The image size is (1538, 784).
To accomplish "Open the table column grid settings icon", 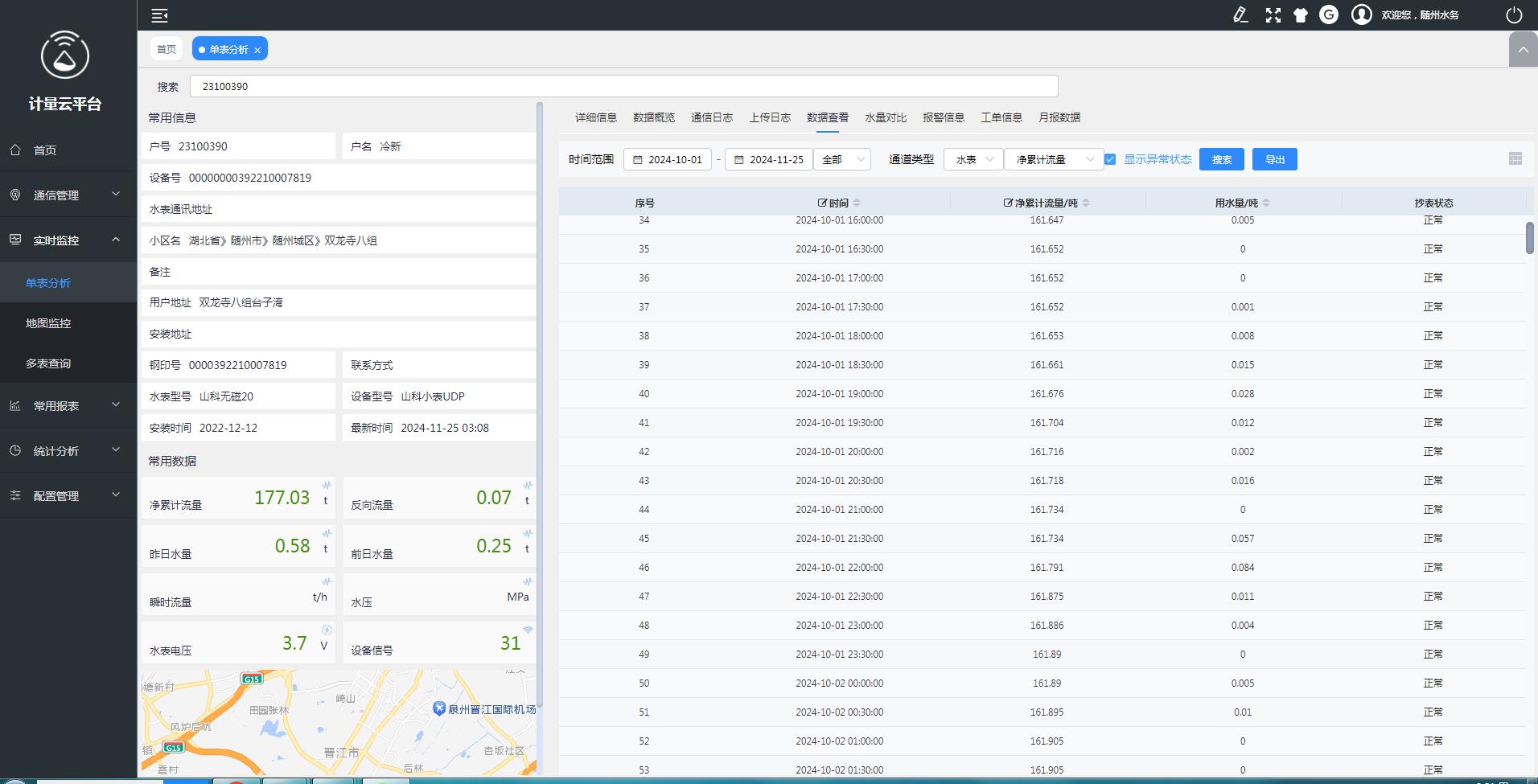I will click(1515, 159).
